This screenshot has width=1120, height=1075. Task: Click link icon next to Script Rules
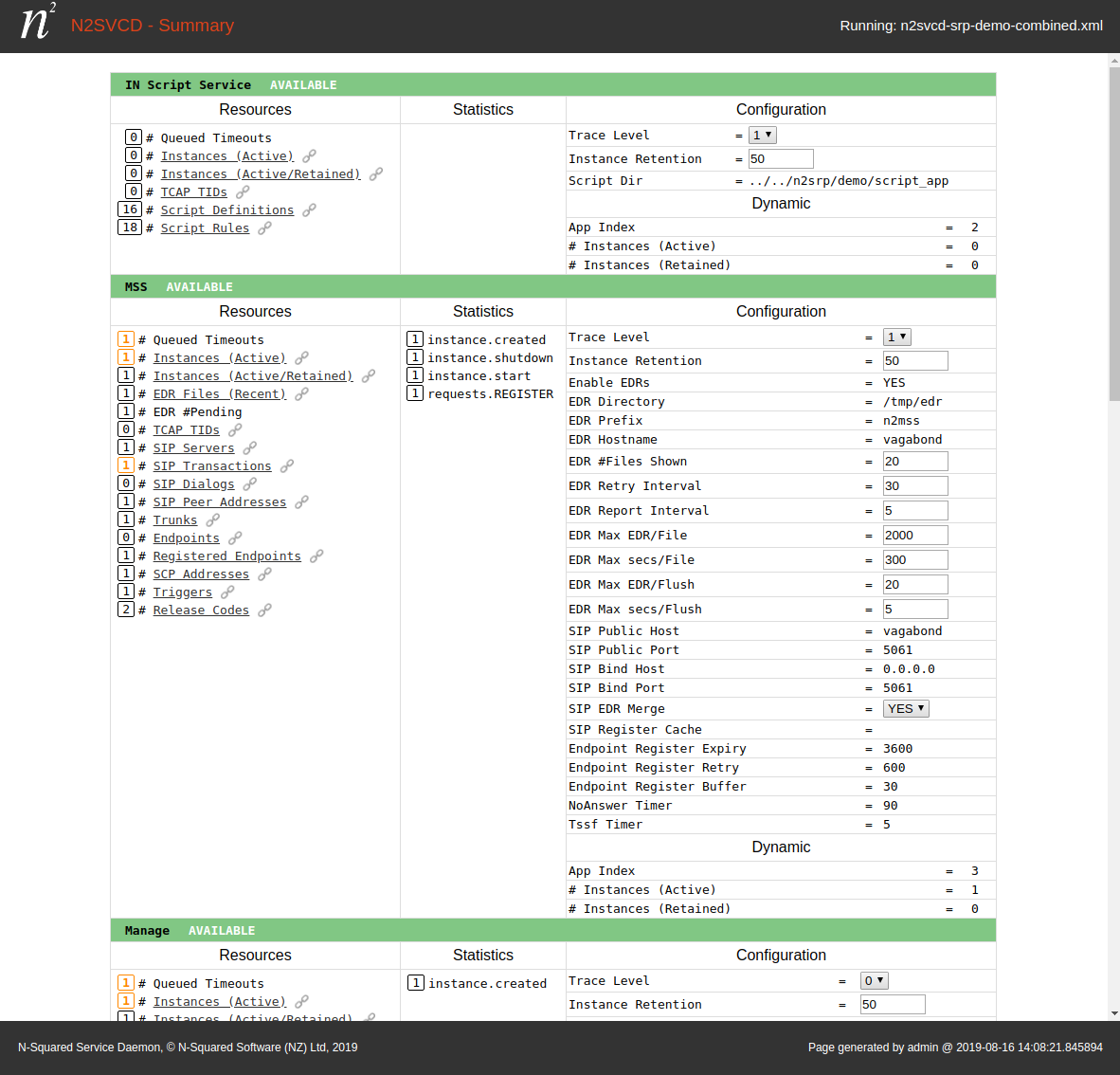point(264,228)
